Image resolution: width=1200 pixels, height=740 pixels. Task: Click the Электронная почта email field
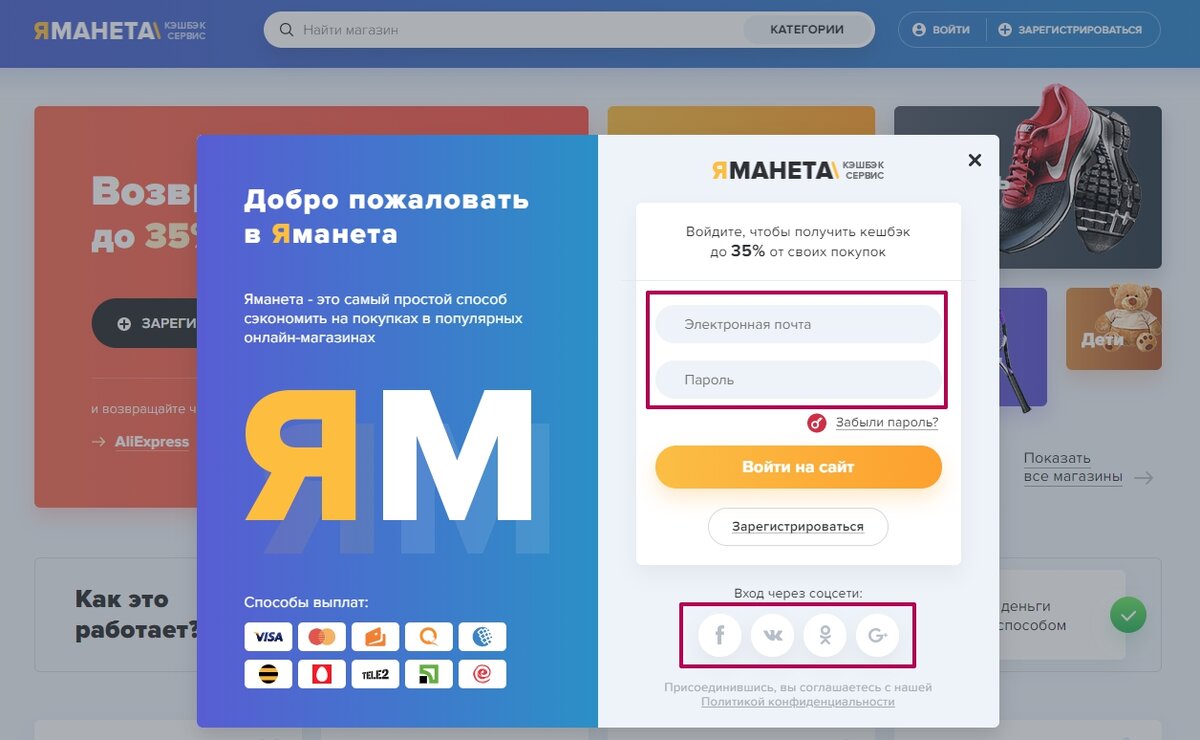798,325
